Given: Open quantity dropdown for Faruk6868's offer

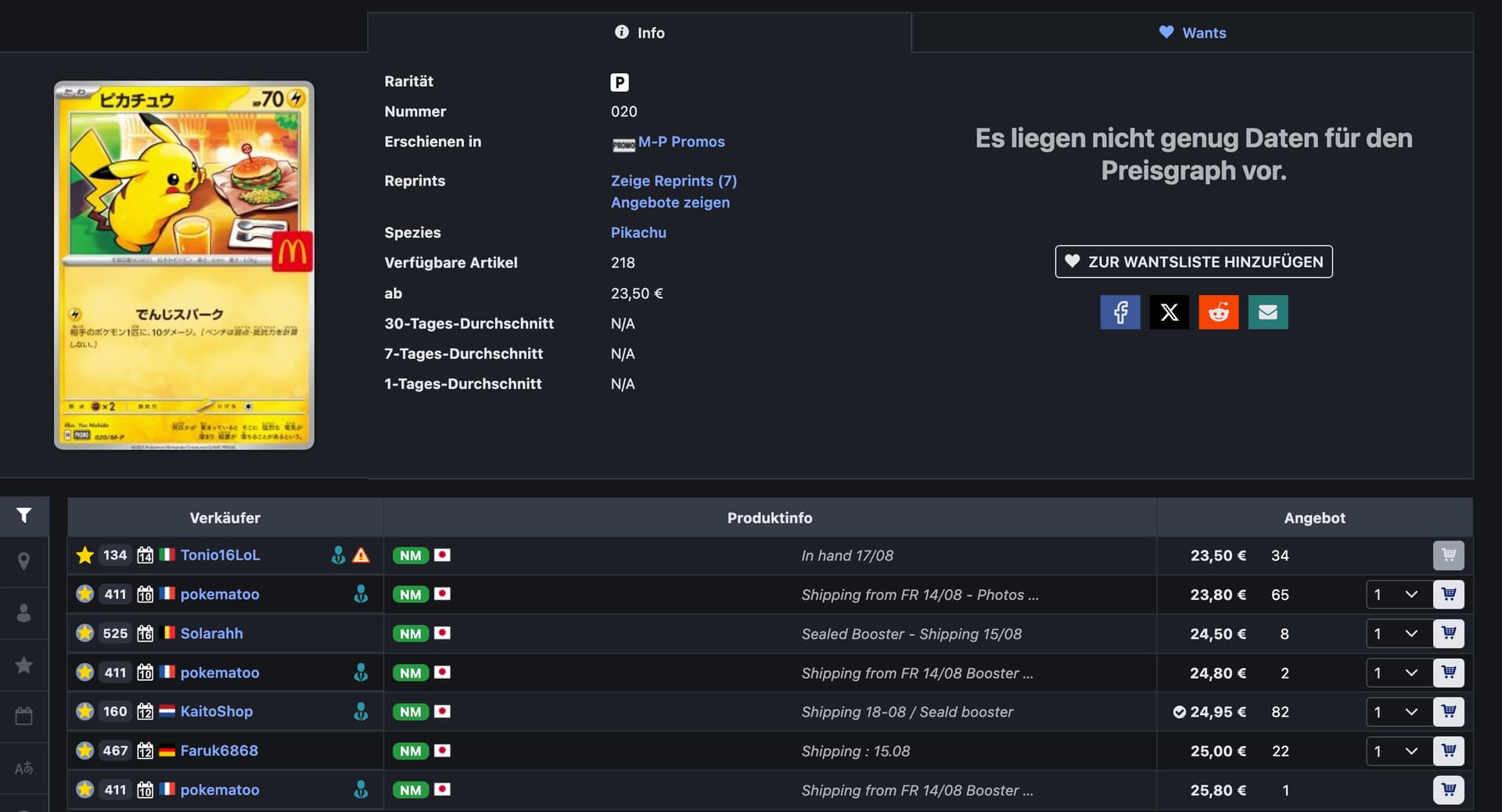Looking at the screenshot, I should coord(1400,751).
